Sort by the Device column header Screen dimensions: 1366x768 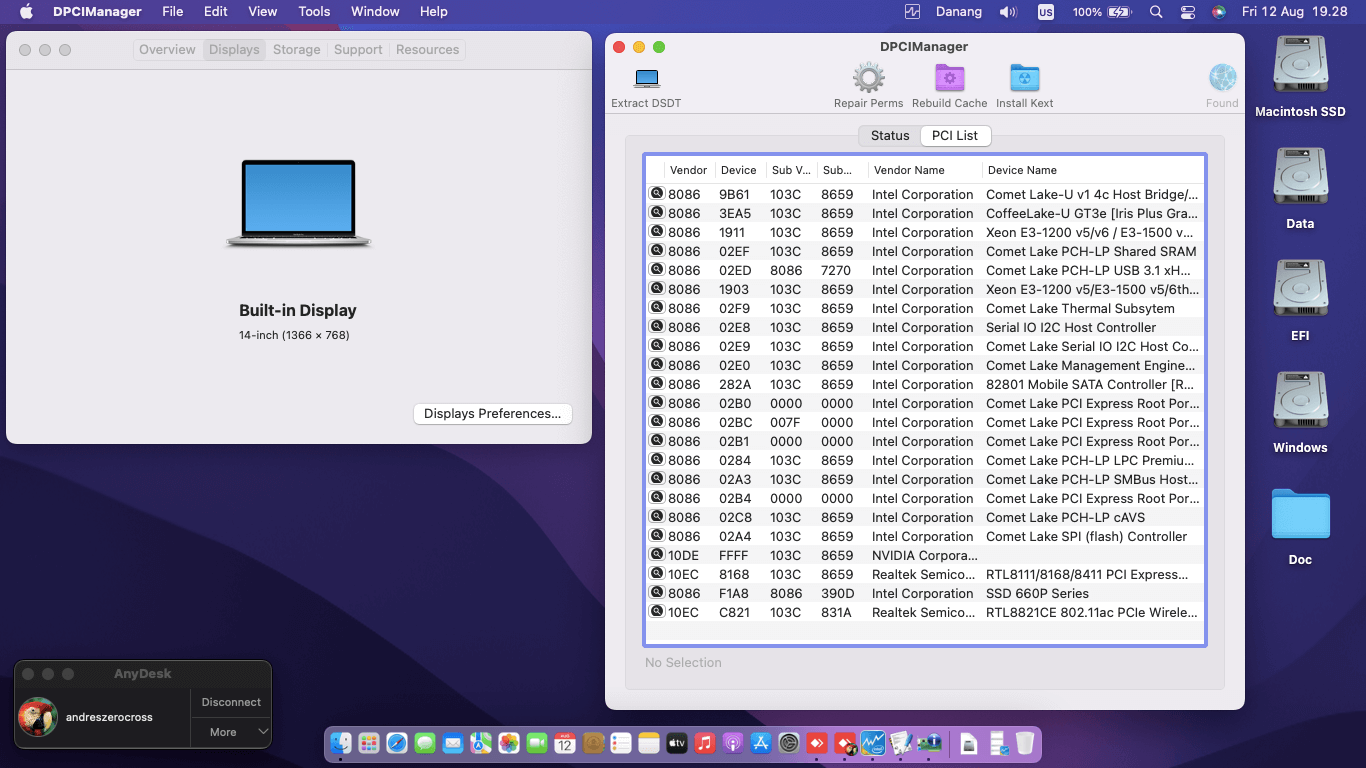point(739,170)
